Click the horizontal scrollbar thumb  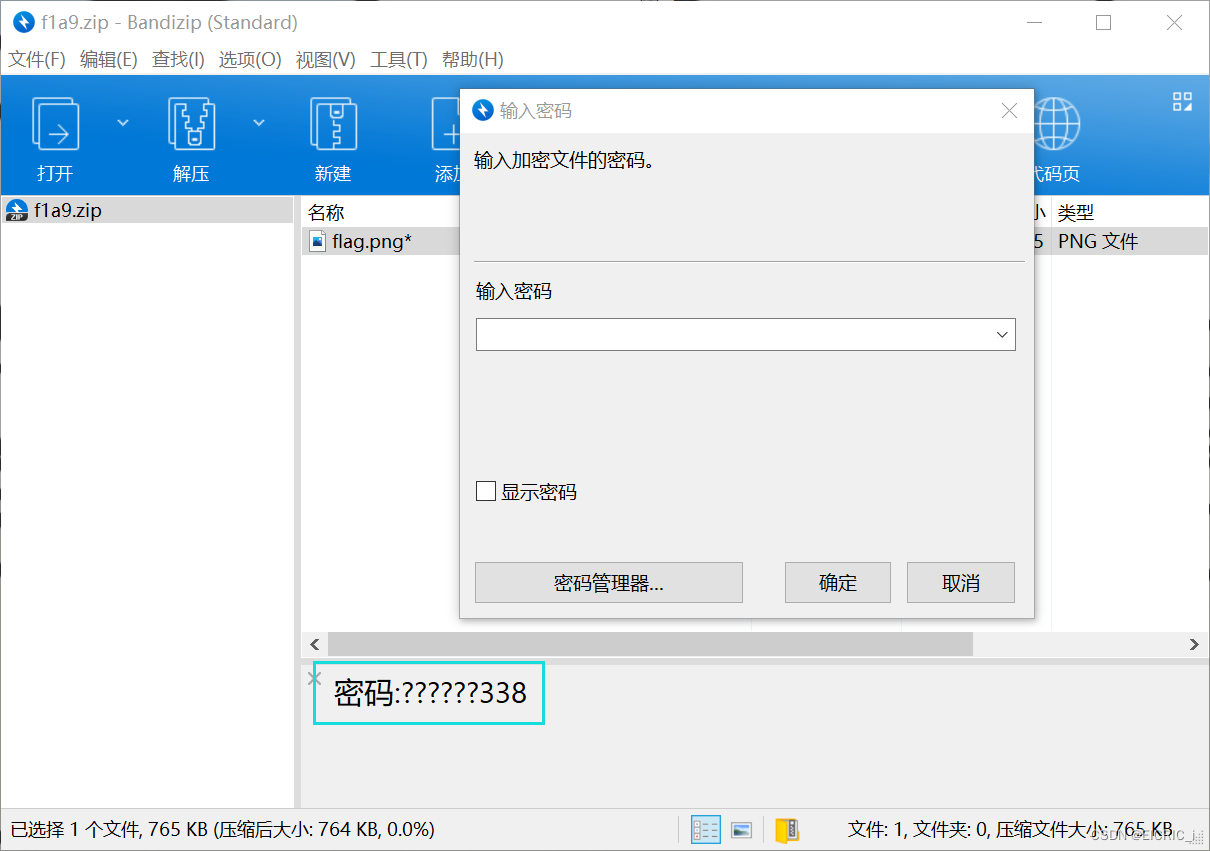[650, 644]
